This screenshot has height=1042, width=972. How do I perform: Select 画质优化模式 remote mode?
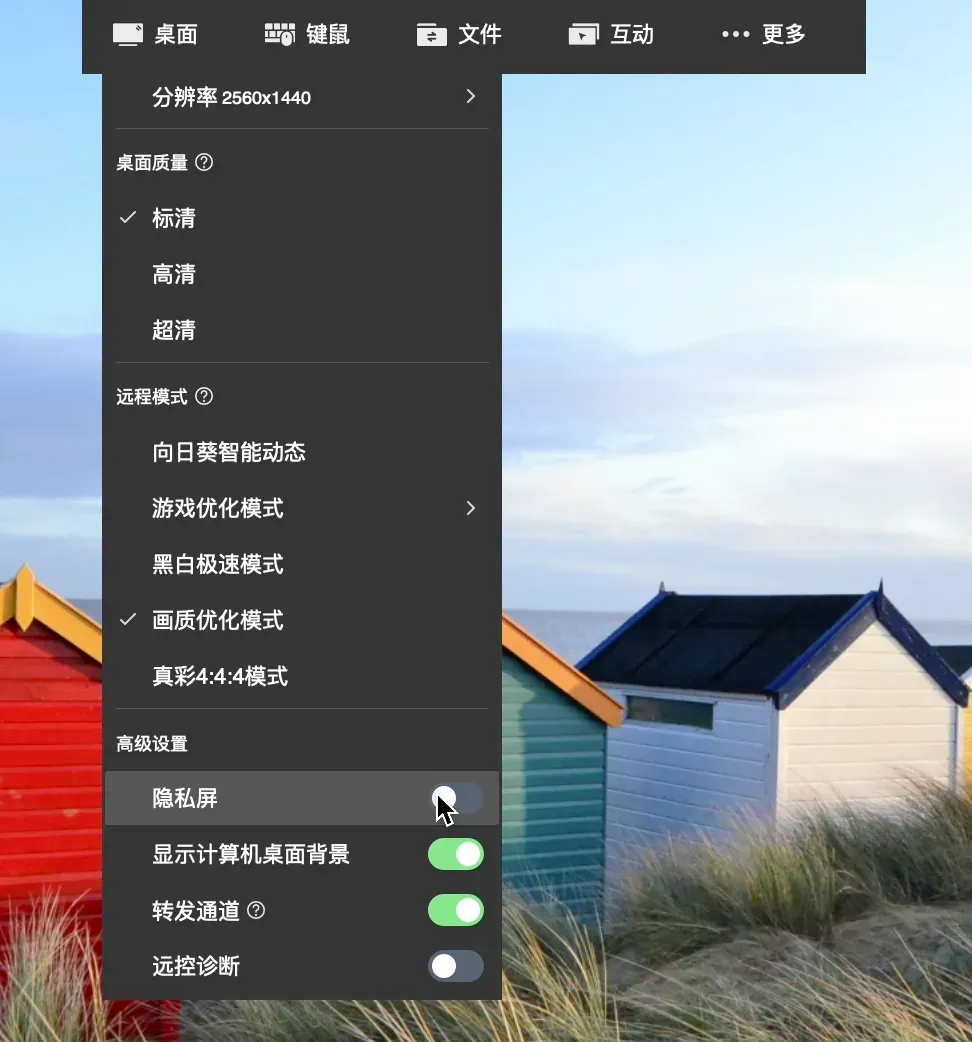[x=302, y=620]
